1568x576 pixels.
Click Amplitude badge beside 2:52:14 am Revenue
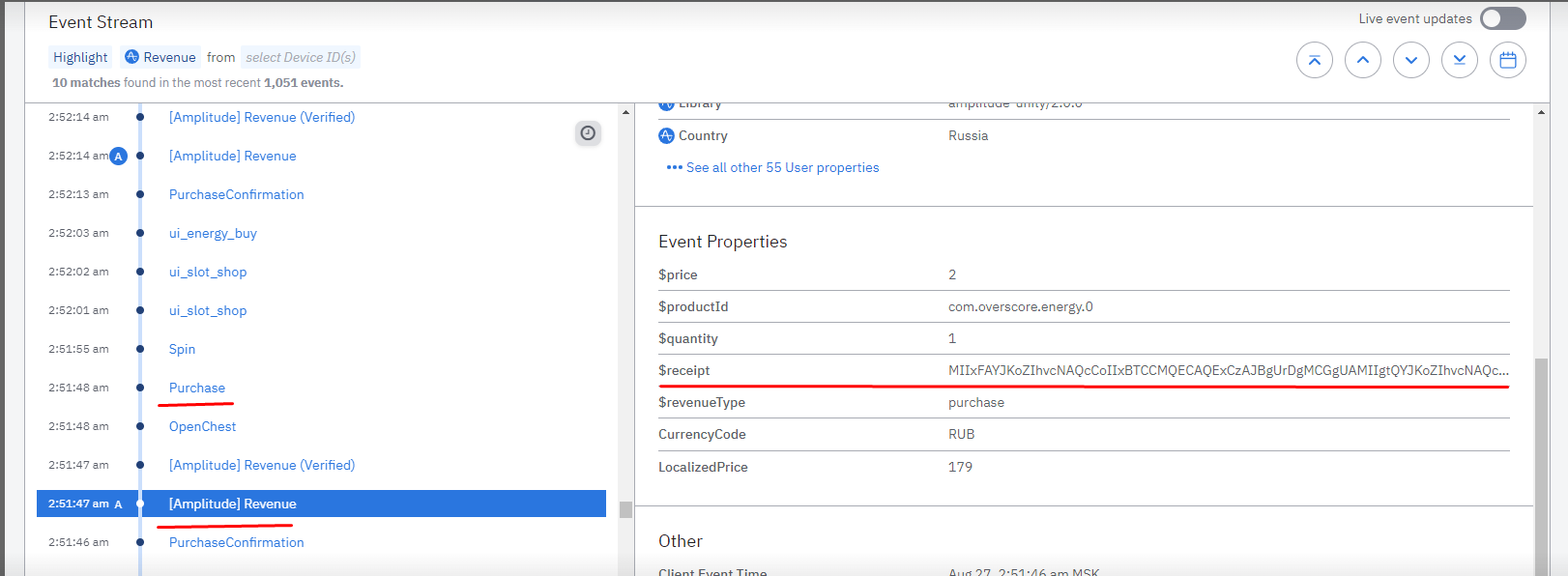pos(118,156)
